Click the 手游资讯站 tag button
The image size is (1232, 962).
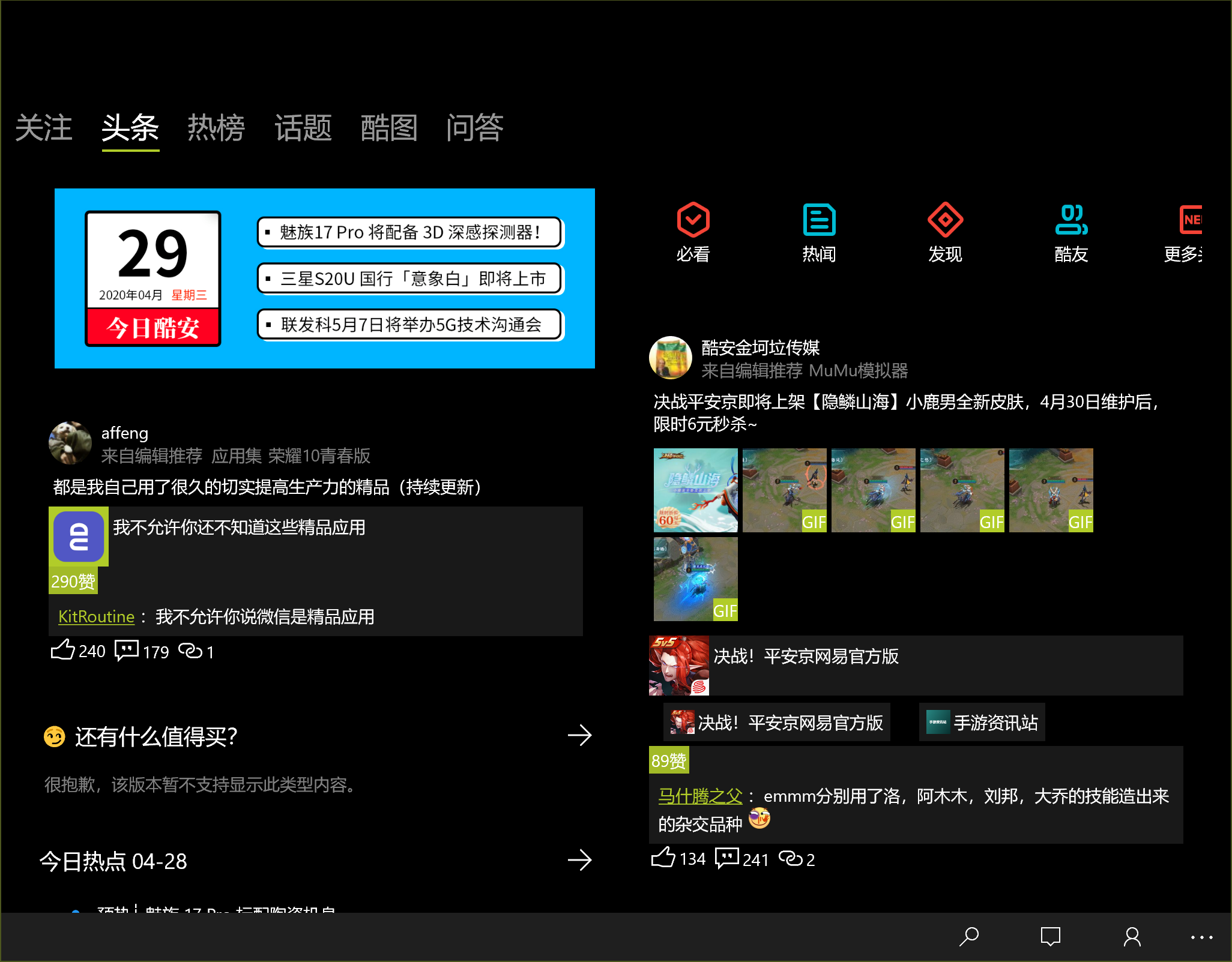[x=982, y=723]
